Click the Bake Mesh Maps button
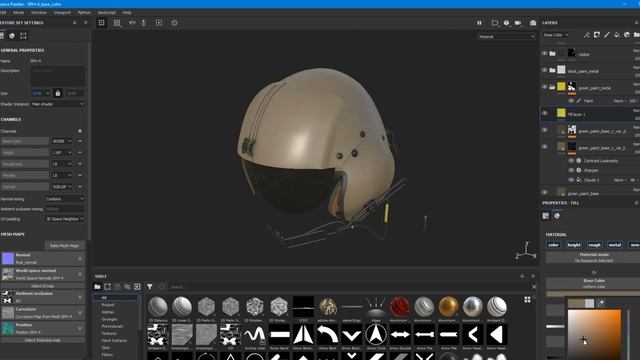Viewport: 640px width, 360px height. coord(64,246)
